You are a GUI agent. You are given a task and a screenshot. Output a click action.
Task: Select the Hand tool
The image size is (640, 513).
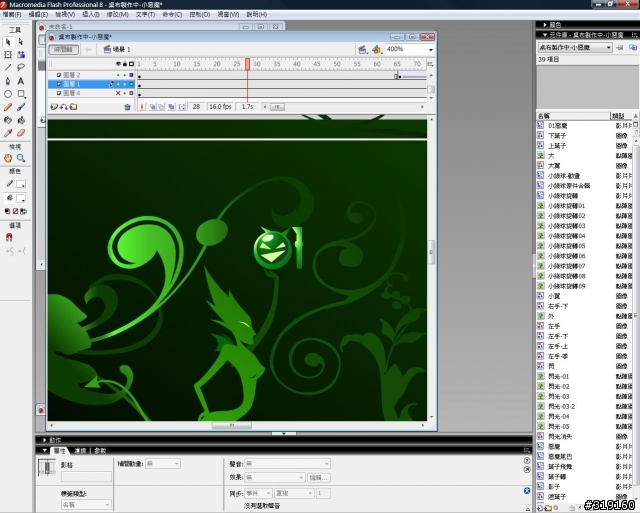8,158
